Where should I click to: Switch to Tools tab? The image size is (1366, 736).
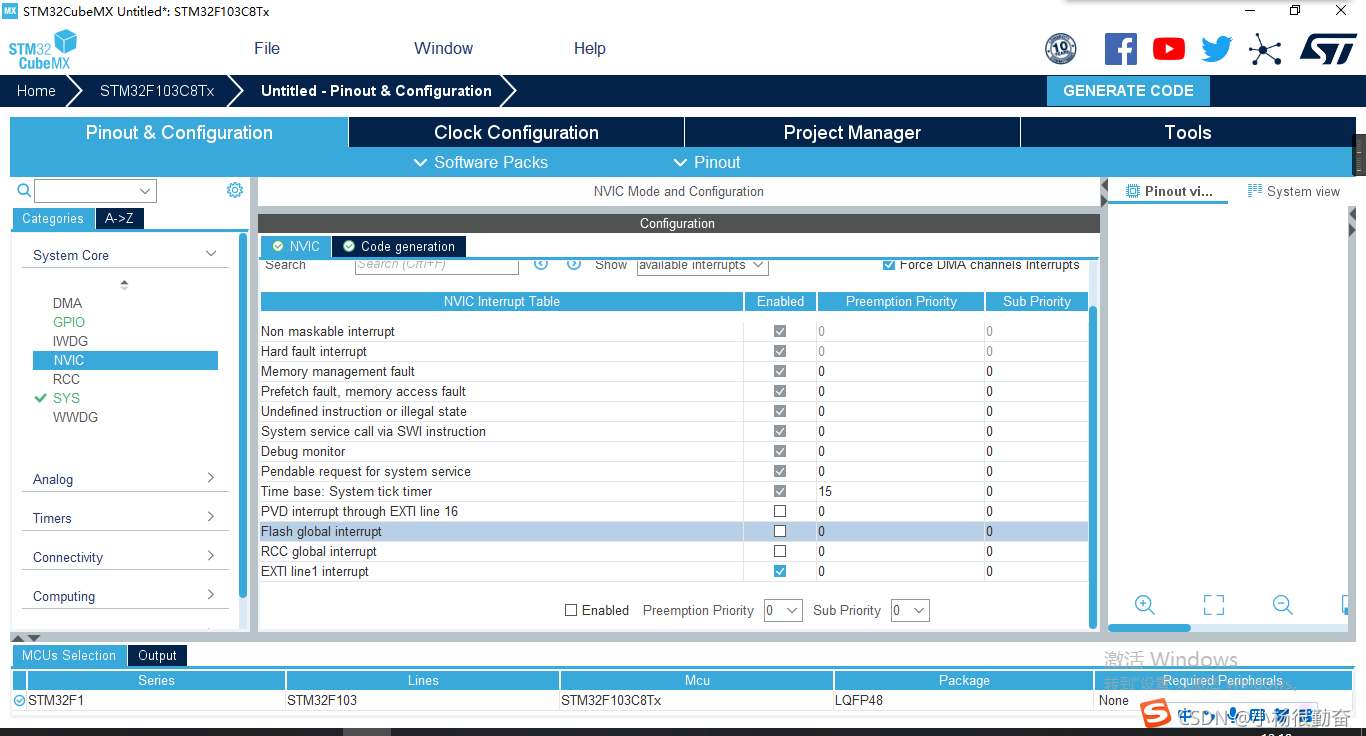[x=1188, y=133]
